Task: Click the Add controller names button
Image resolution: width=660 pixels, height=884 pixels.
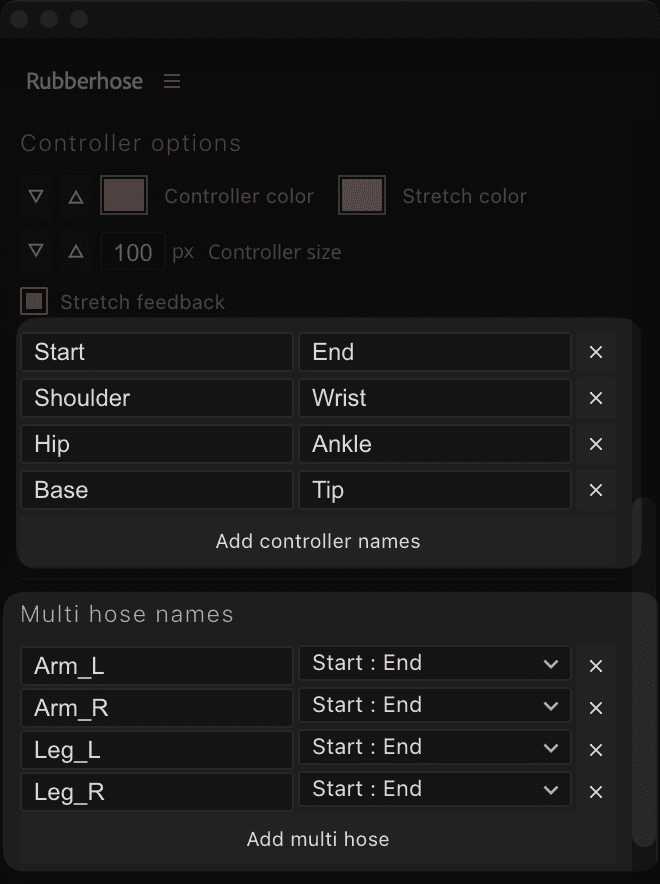Action: point(318,541)
